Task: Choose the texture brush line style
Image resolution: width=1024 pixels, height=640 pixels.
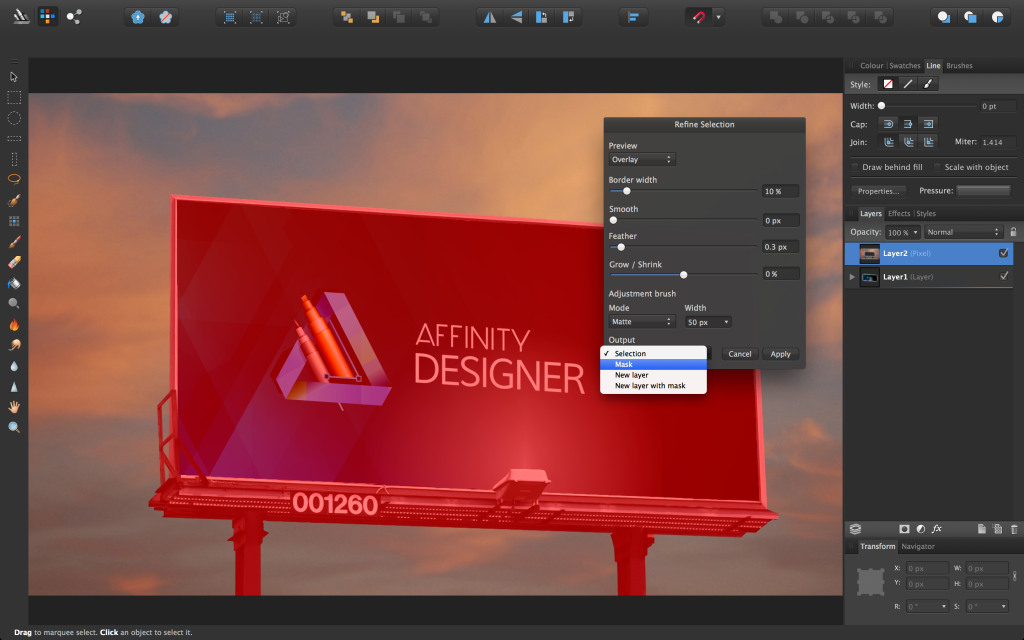Action: pos(927,84)
